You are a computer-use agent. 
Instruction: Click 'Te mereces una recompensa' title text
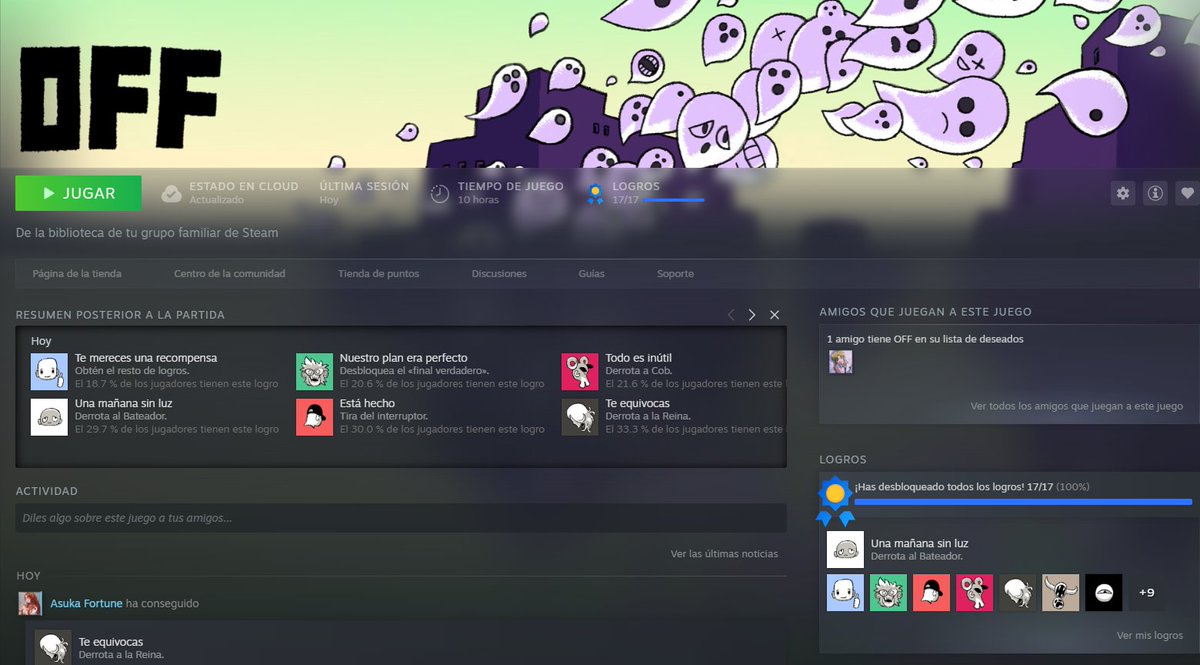click(146, 358)
